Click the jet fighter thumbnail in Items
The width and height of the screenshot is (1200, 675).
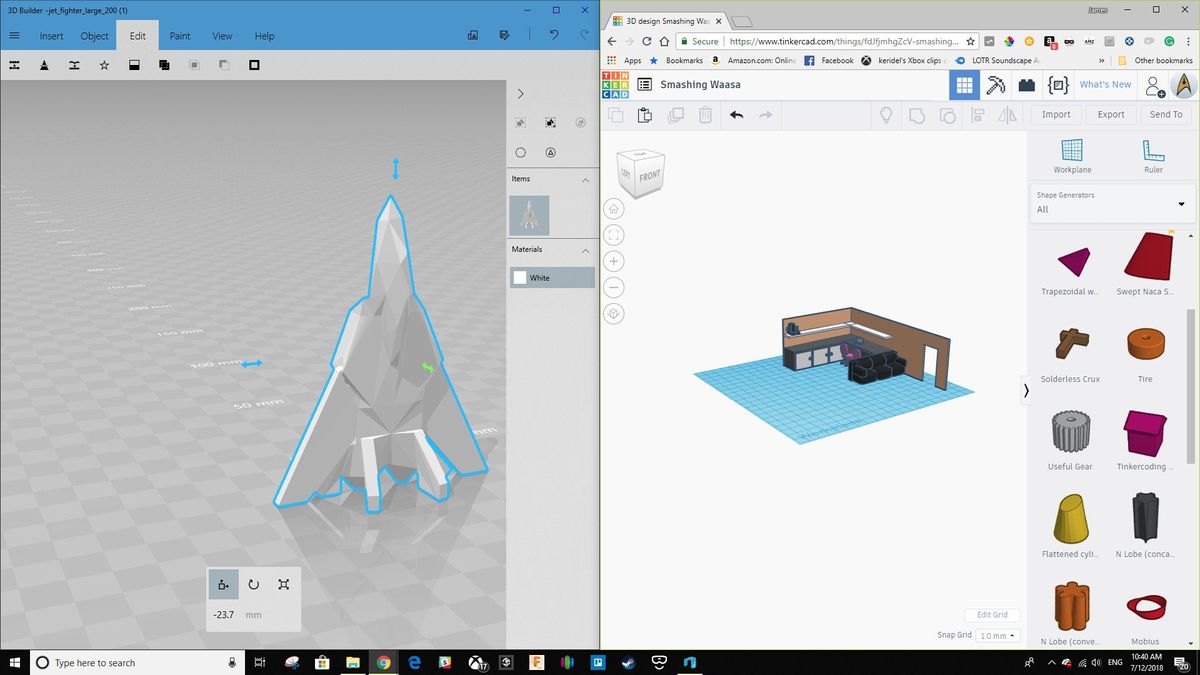point(529,214)
